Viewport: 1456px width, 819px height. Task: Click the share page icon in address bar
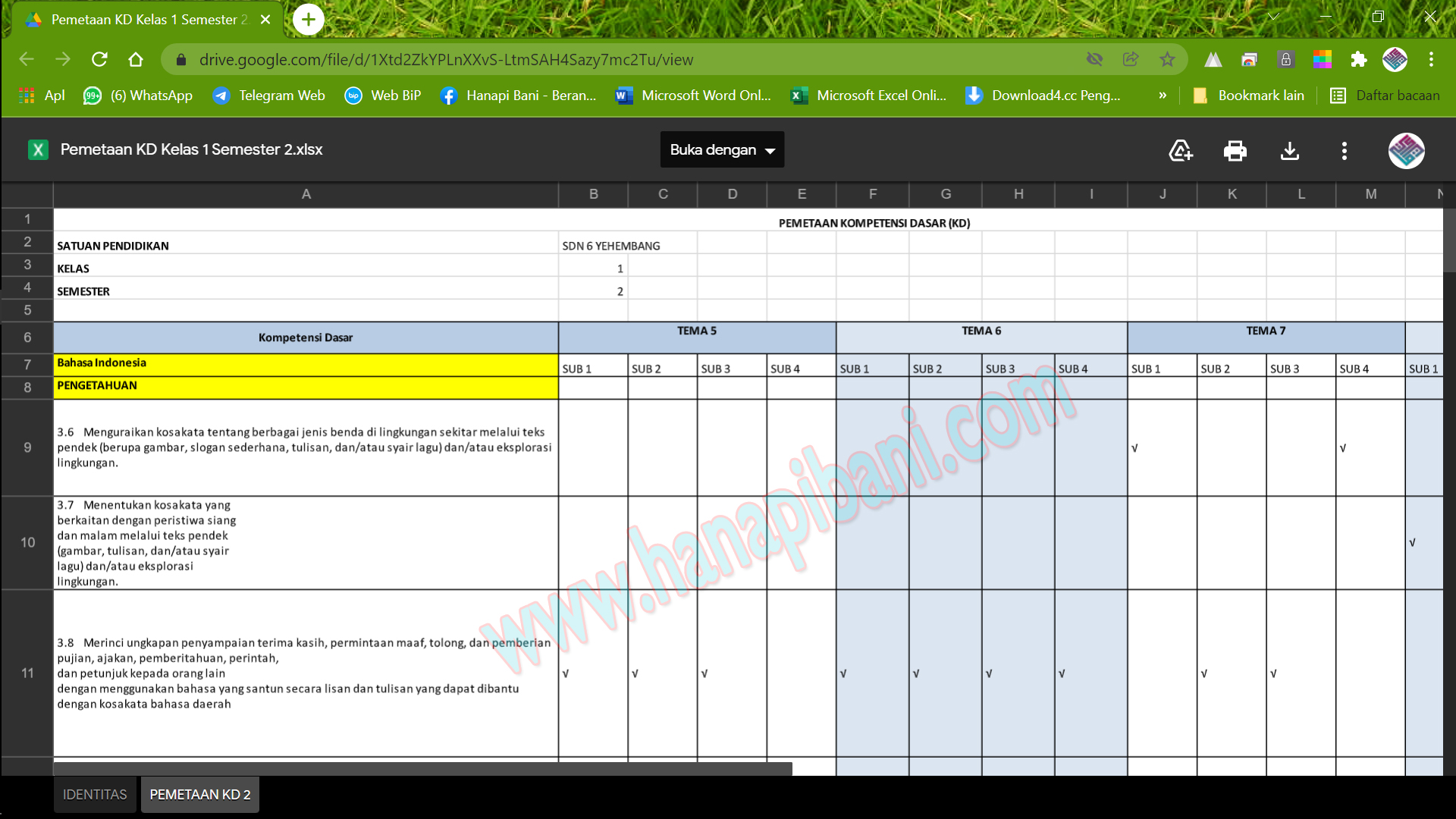[x=1131, y=59]
